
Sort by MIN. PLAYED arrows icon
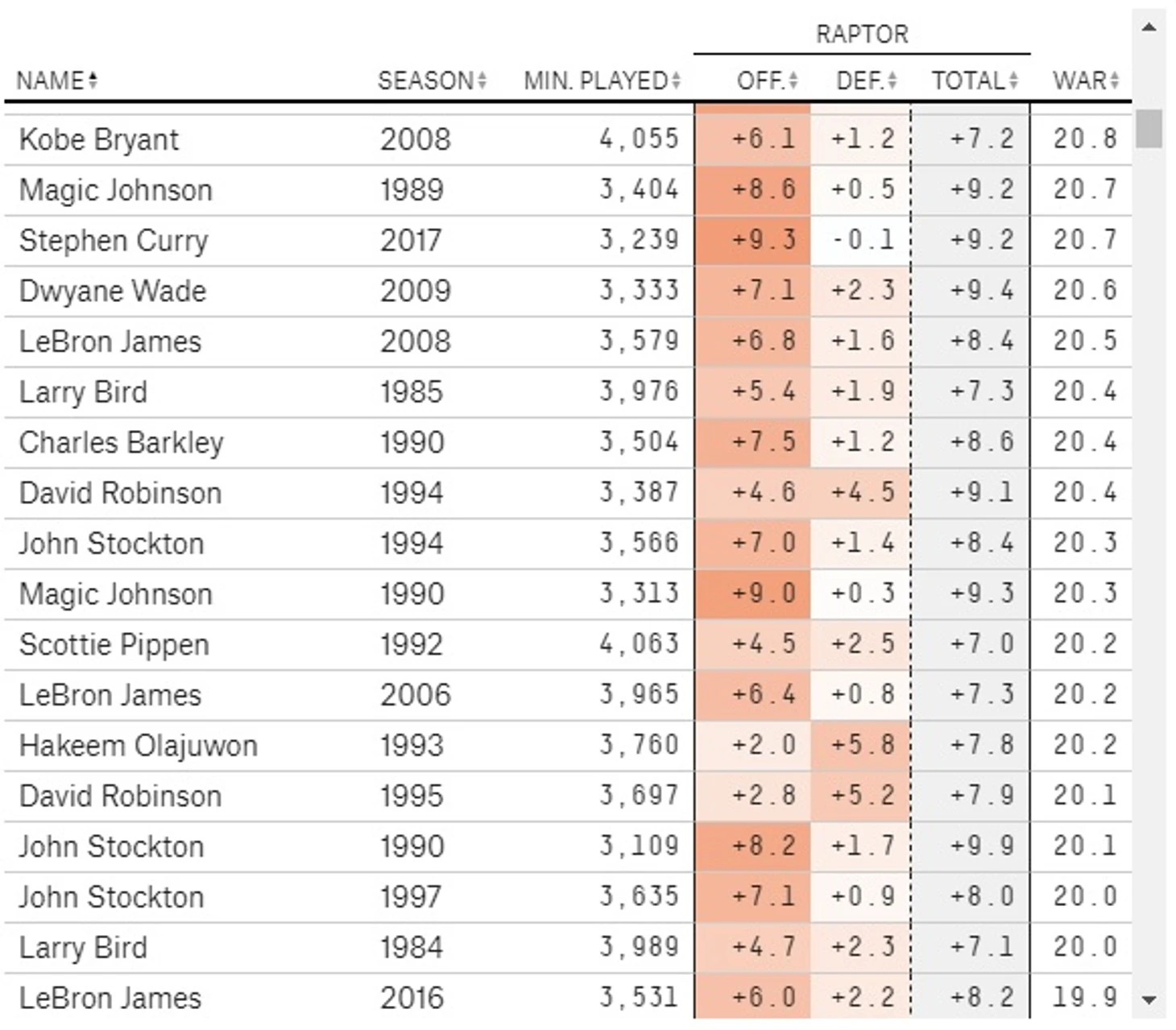pos(676,81)
